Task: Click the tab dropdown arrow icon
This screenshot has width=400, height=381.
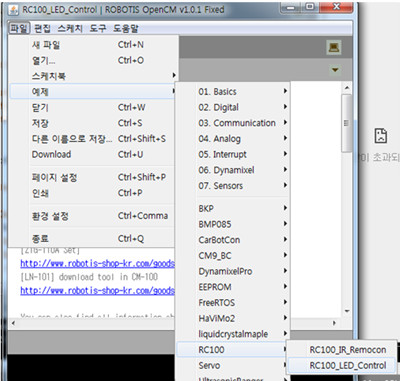Action: click(x=335, y=70)
